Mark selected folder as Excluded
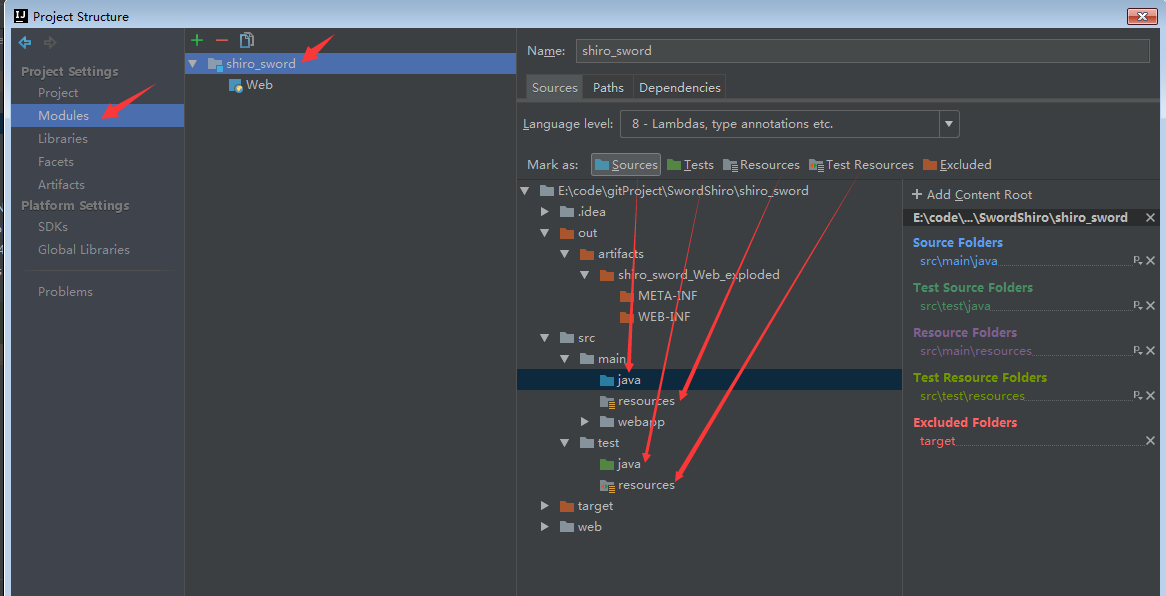Viewport: 1166px width, 596px height. (957, 165)
